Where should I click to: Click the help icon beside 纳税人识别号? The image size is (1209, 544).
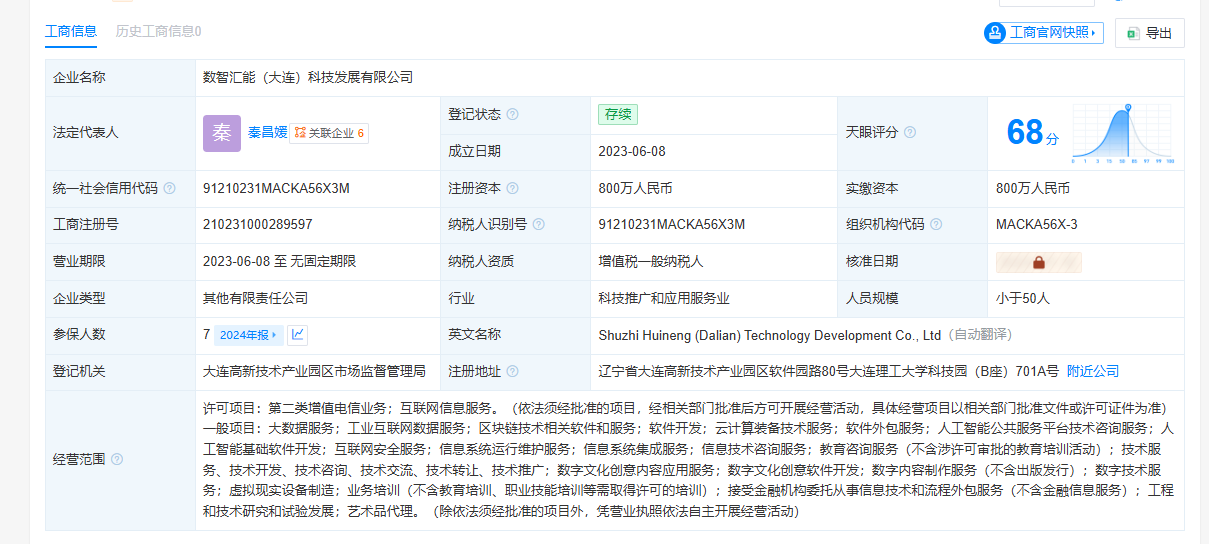click(539, 225)
